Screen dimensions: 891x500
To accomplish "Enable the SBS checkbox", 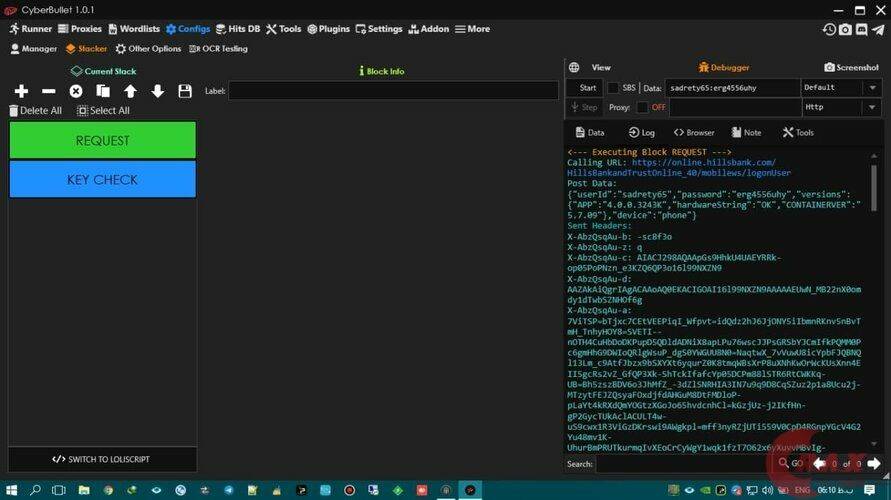I will 613,88.
